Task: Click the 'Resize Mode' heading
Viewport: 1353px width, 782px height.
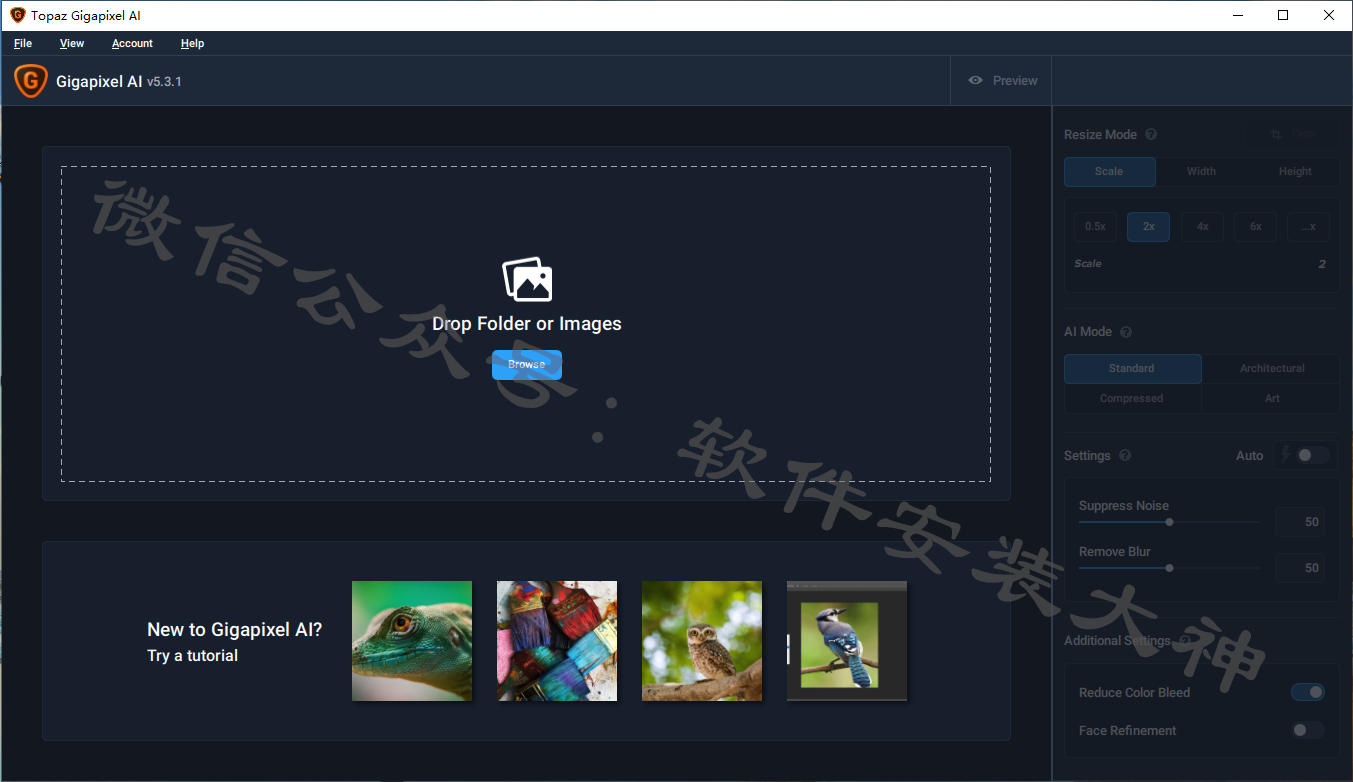Action: tap(1100, 135)
